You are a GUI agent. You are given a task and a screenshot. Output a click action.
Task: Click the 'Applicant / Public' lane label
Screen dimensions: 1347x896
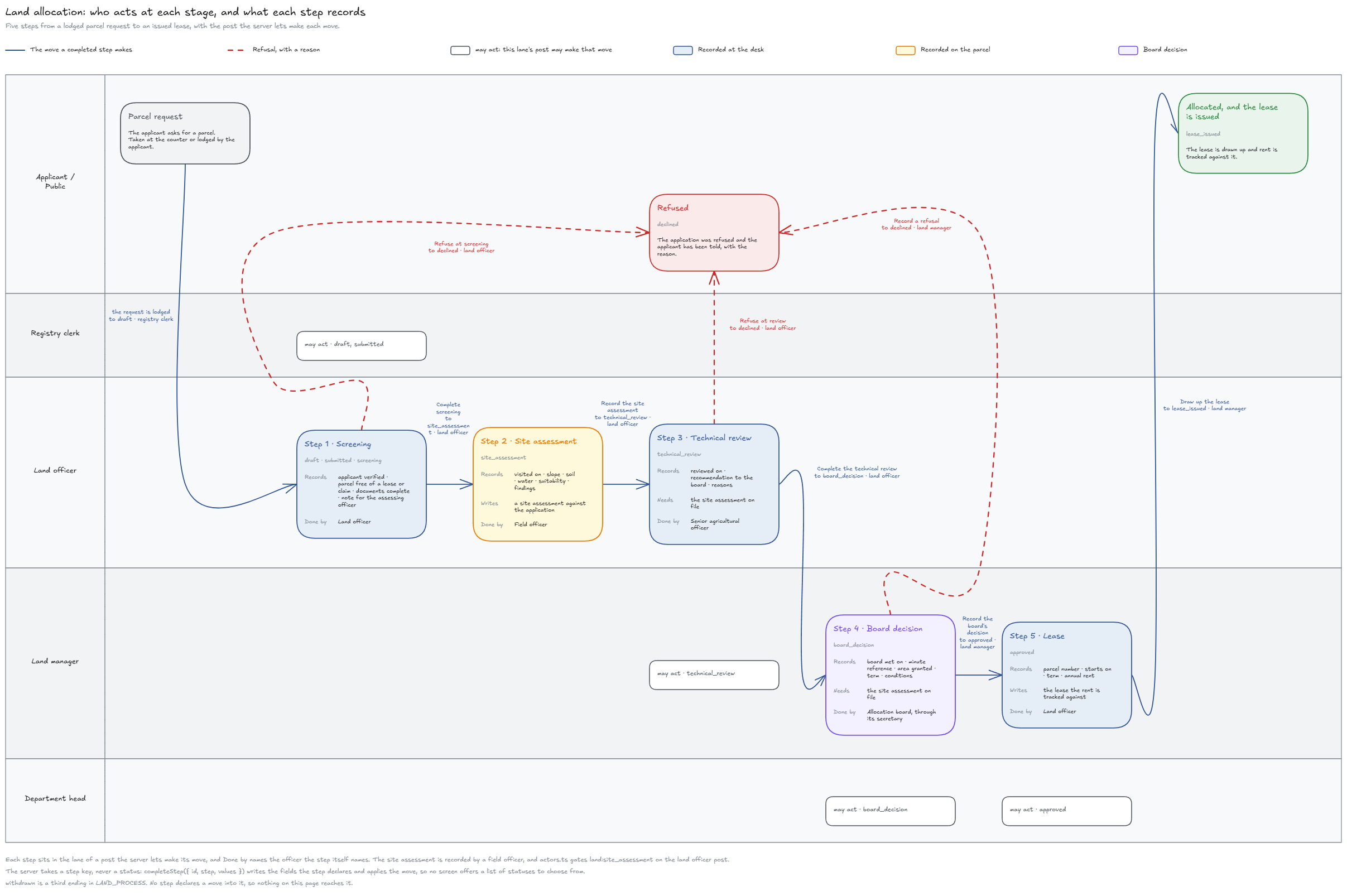coord(55,181)
